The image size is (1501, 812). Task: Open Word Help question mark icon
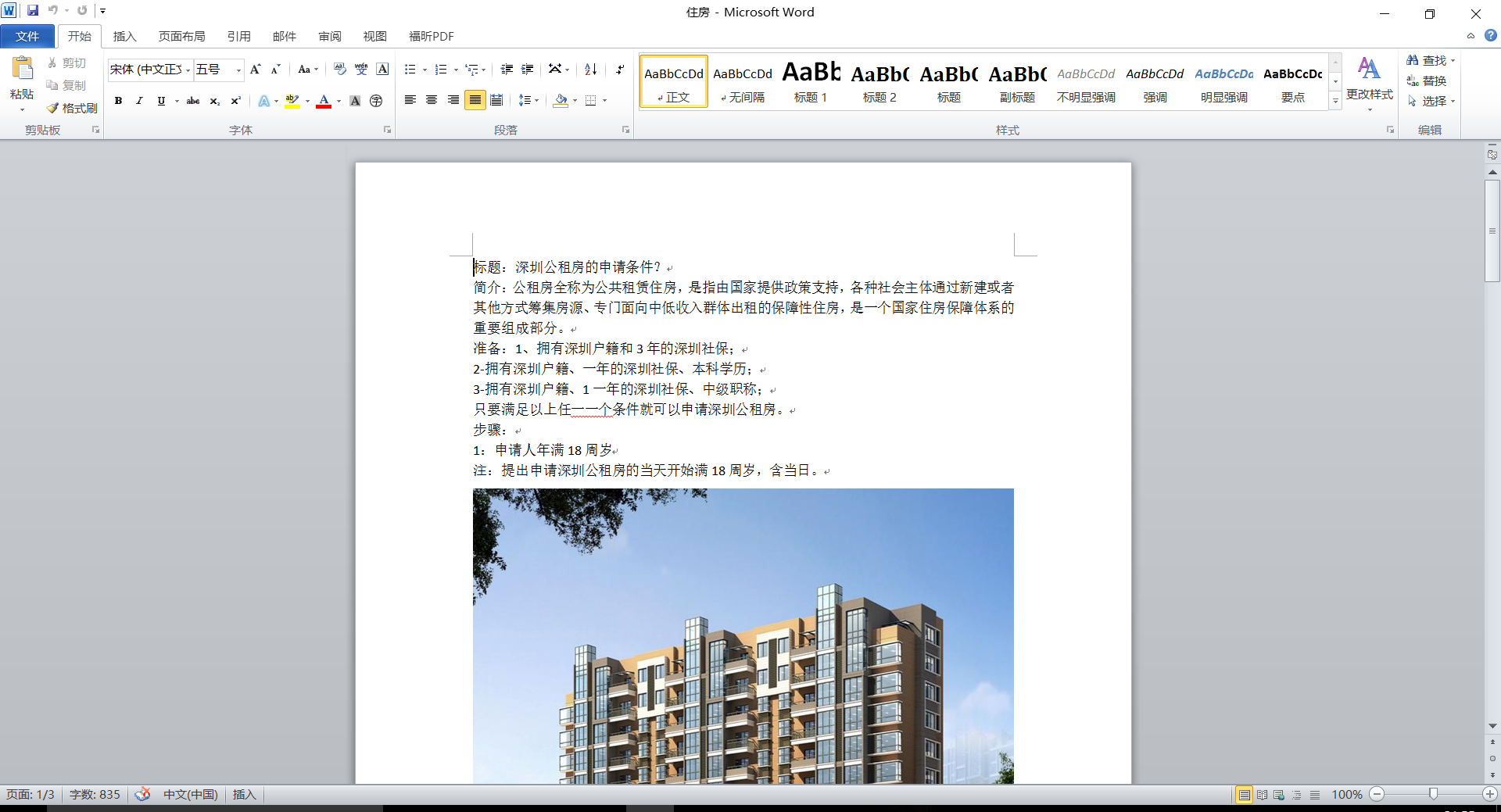[x=1491, y=36]
